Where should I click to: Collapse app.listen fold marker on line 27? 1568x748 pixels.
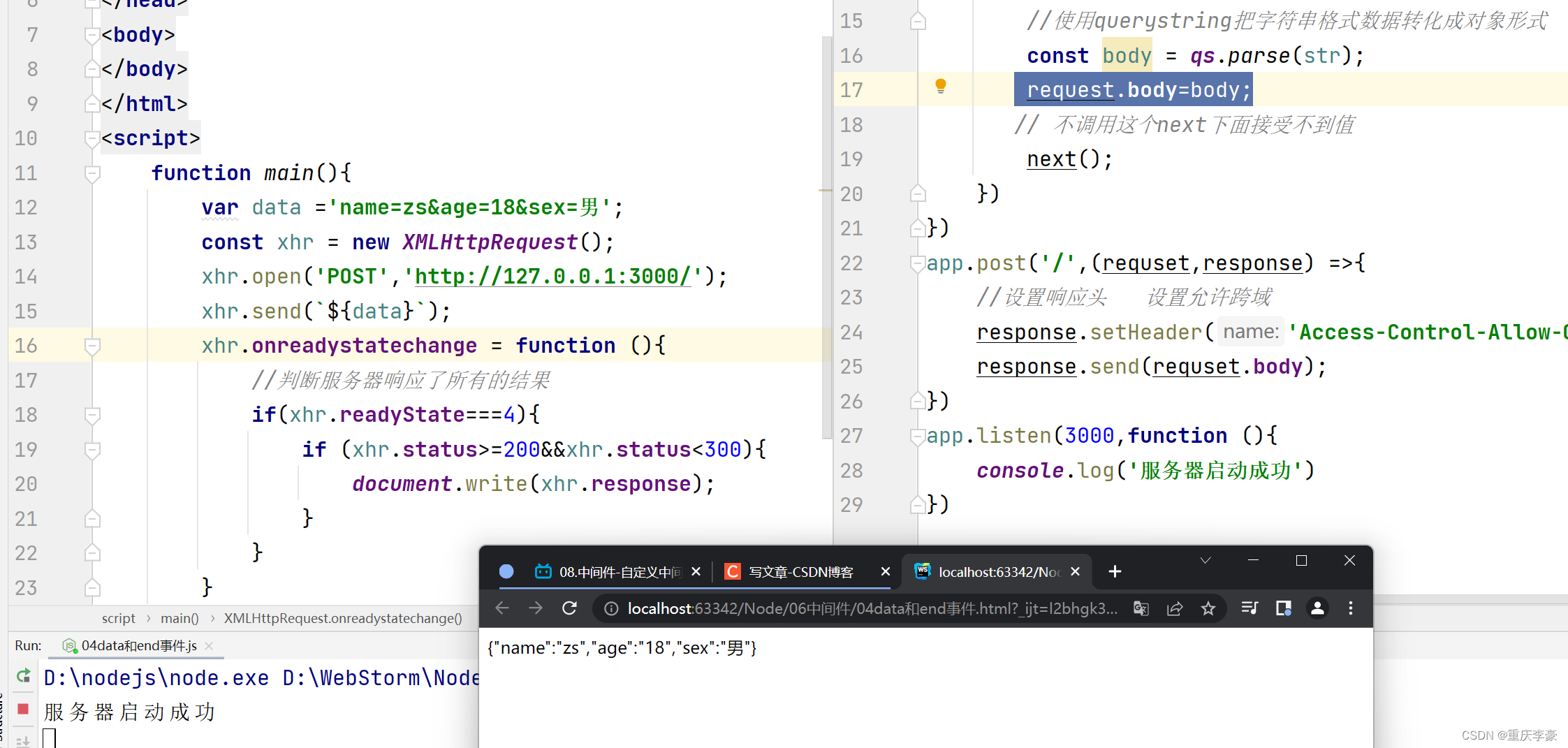[918, 436]
